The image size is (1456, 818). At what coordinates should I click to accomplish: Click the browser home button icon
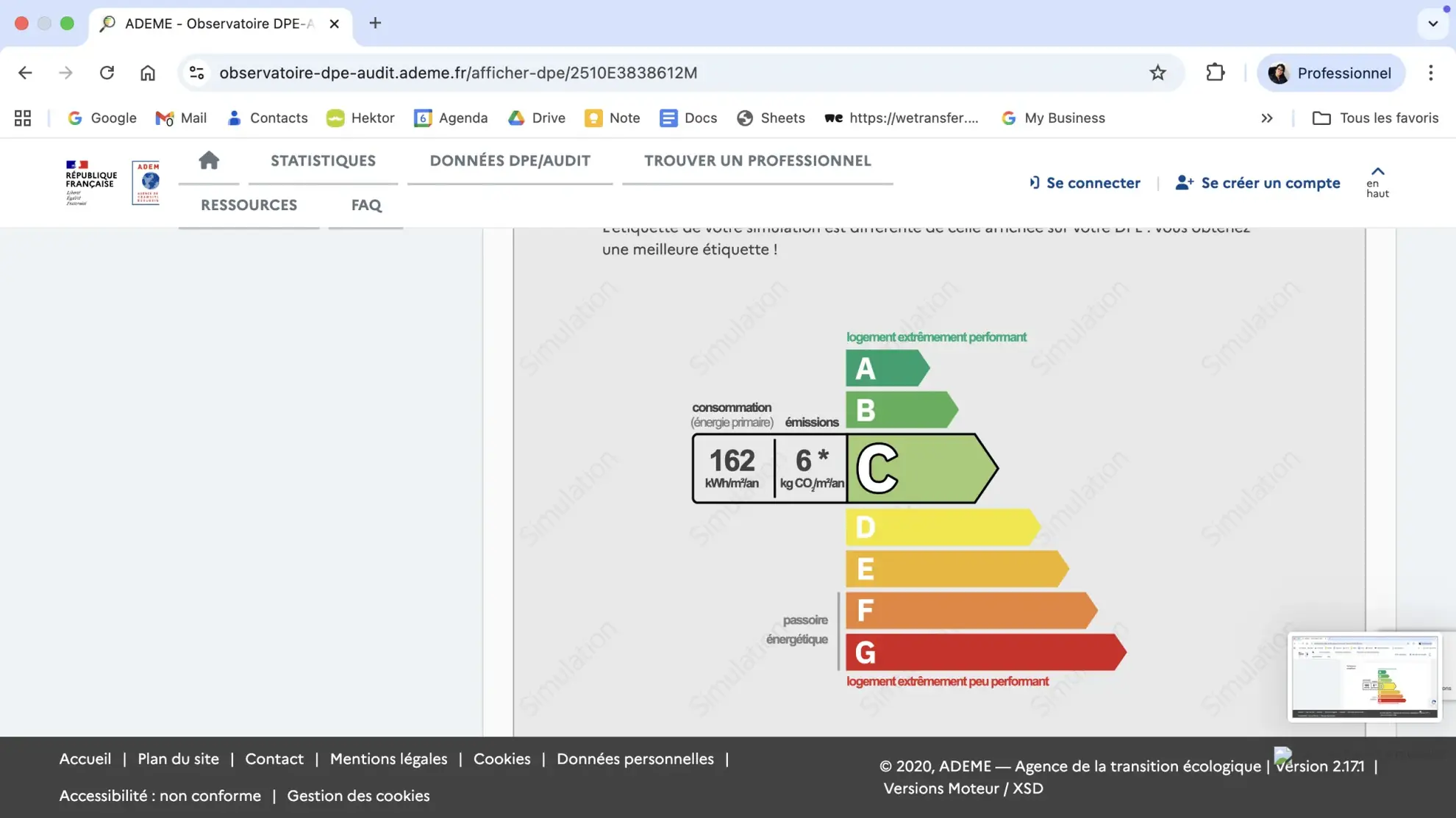(x=148, y=73)
